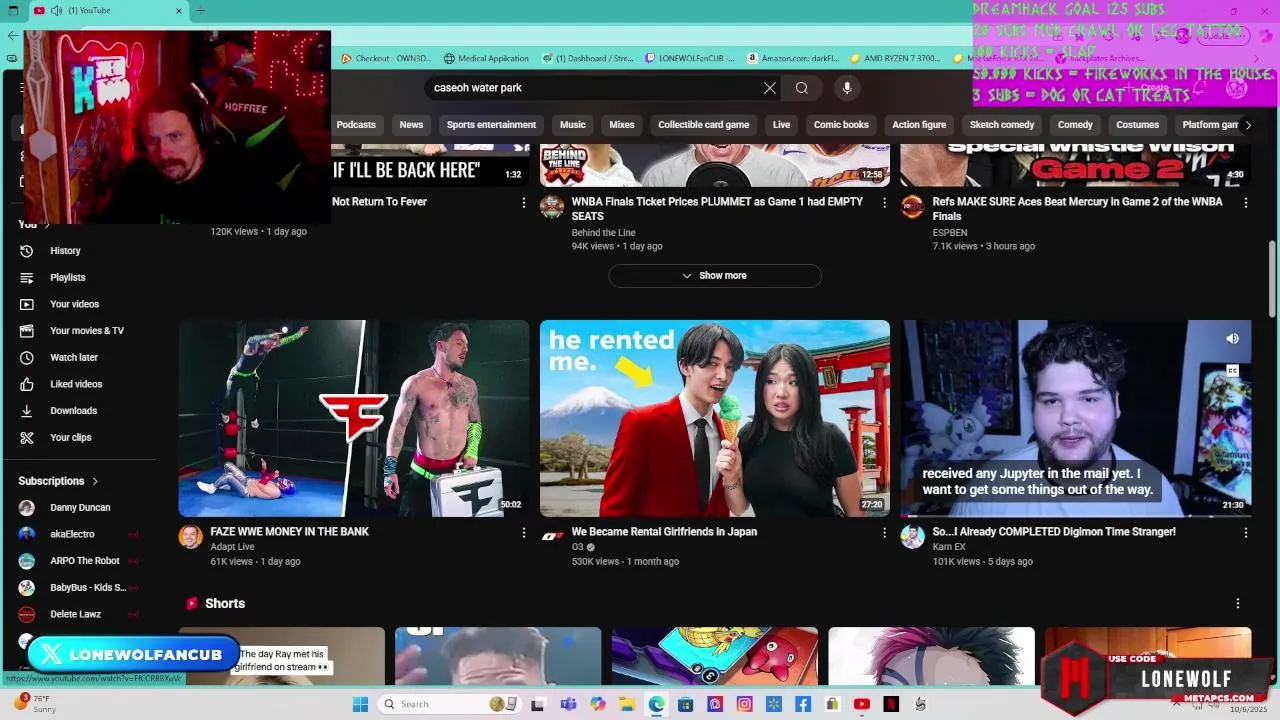
Task: Toggle captions on Digimon video preview
Action: point(1232,370)
